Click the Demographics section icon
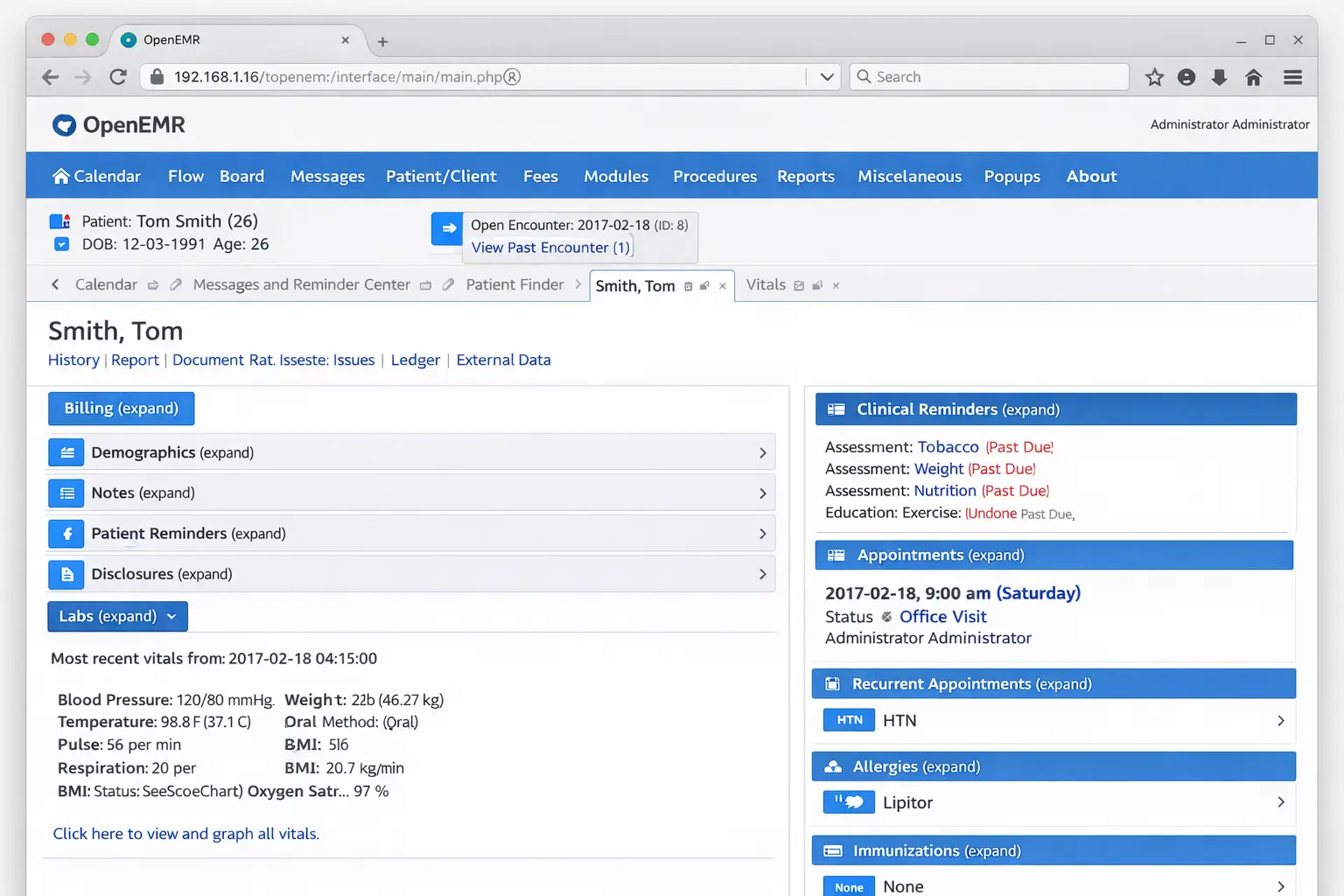Image resolution: width=1344 pixels, height=896 pixels. (66, 452)
